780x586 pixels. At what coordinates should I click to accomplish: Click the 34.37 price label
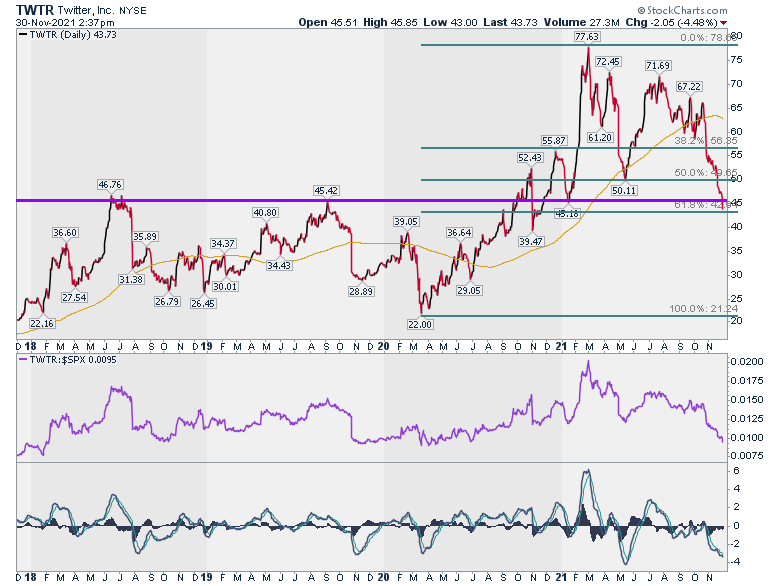[x=223, y=244]
